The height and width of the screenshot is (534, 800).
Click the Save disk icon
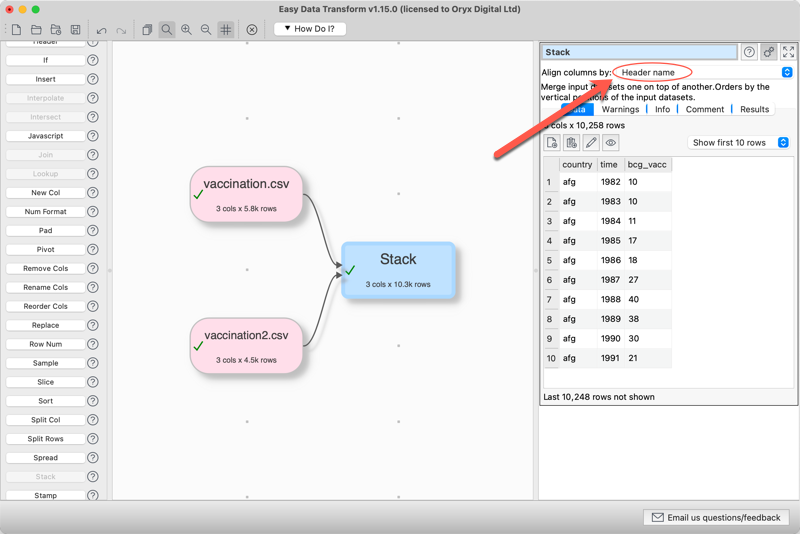75,30
